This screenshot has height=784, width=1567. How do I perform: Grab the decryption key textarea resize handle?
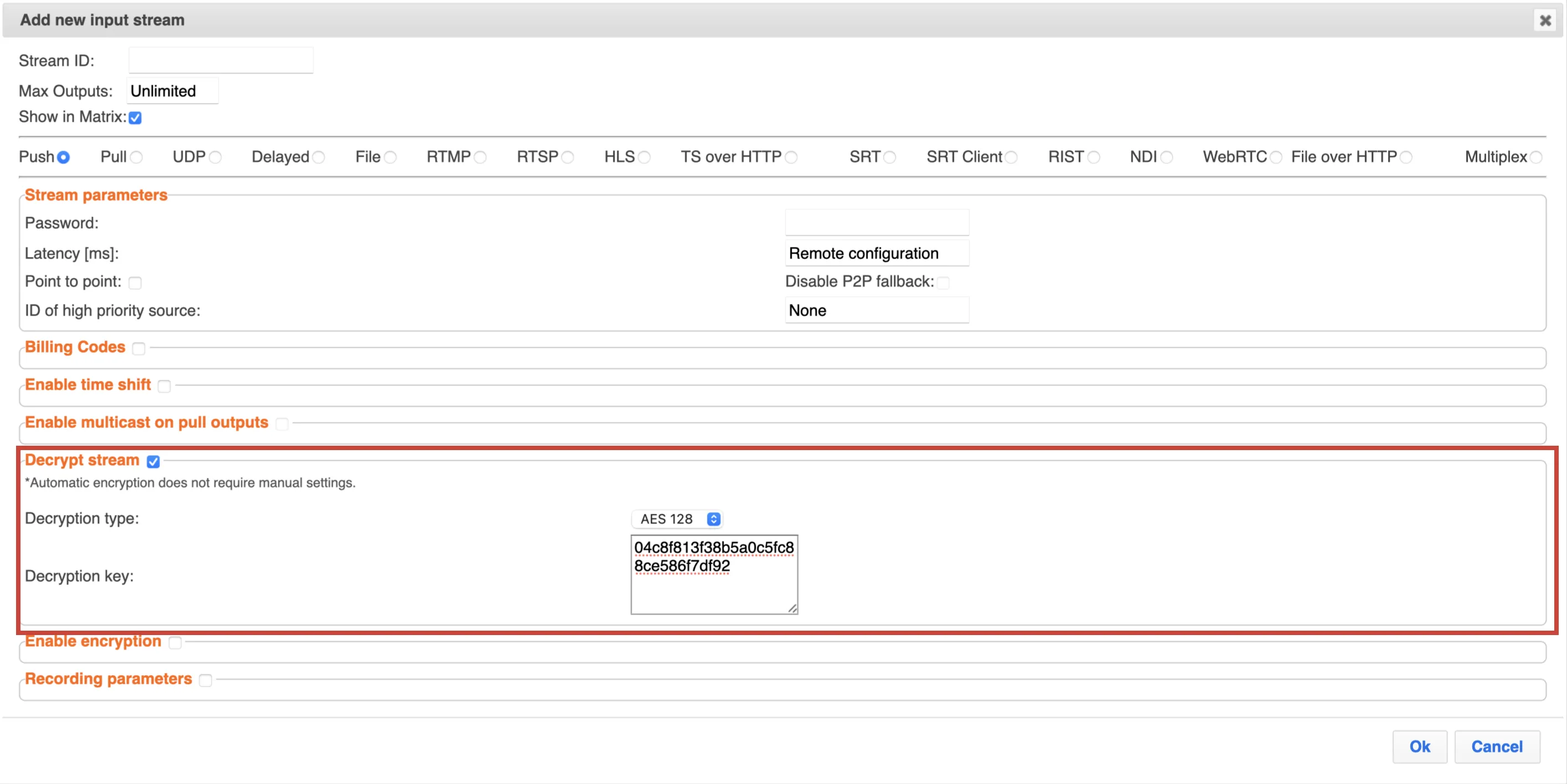792,608
